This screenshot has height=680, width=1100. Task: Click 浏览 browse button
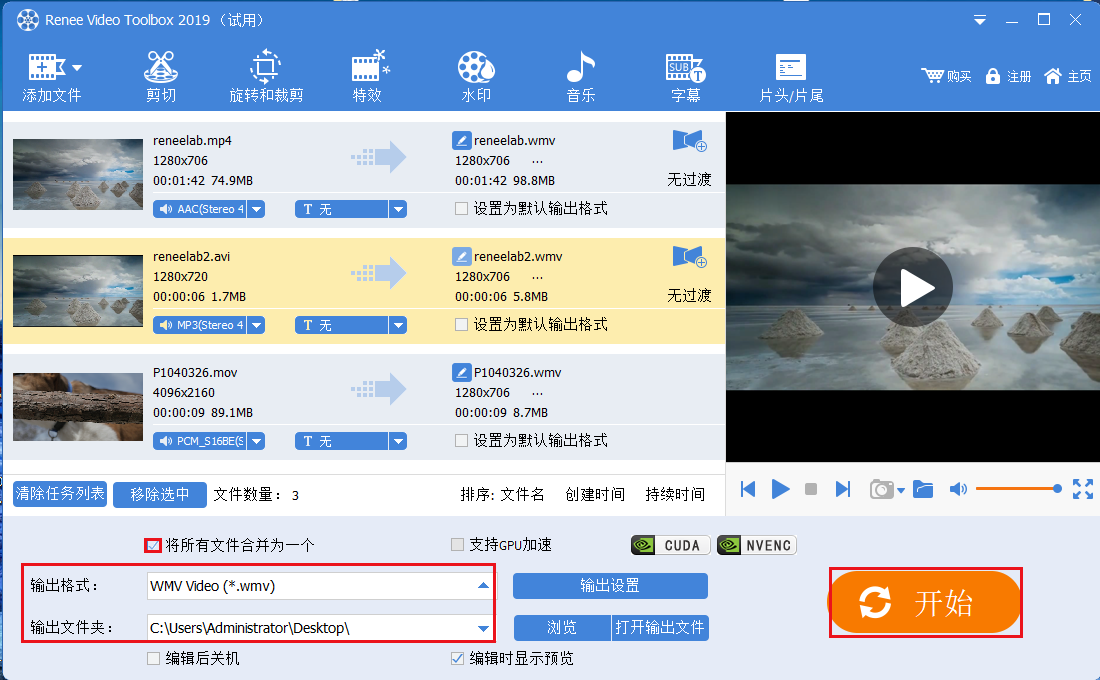coord(562,628)
